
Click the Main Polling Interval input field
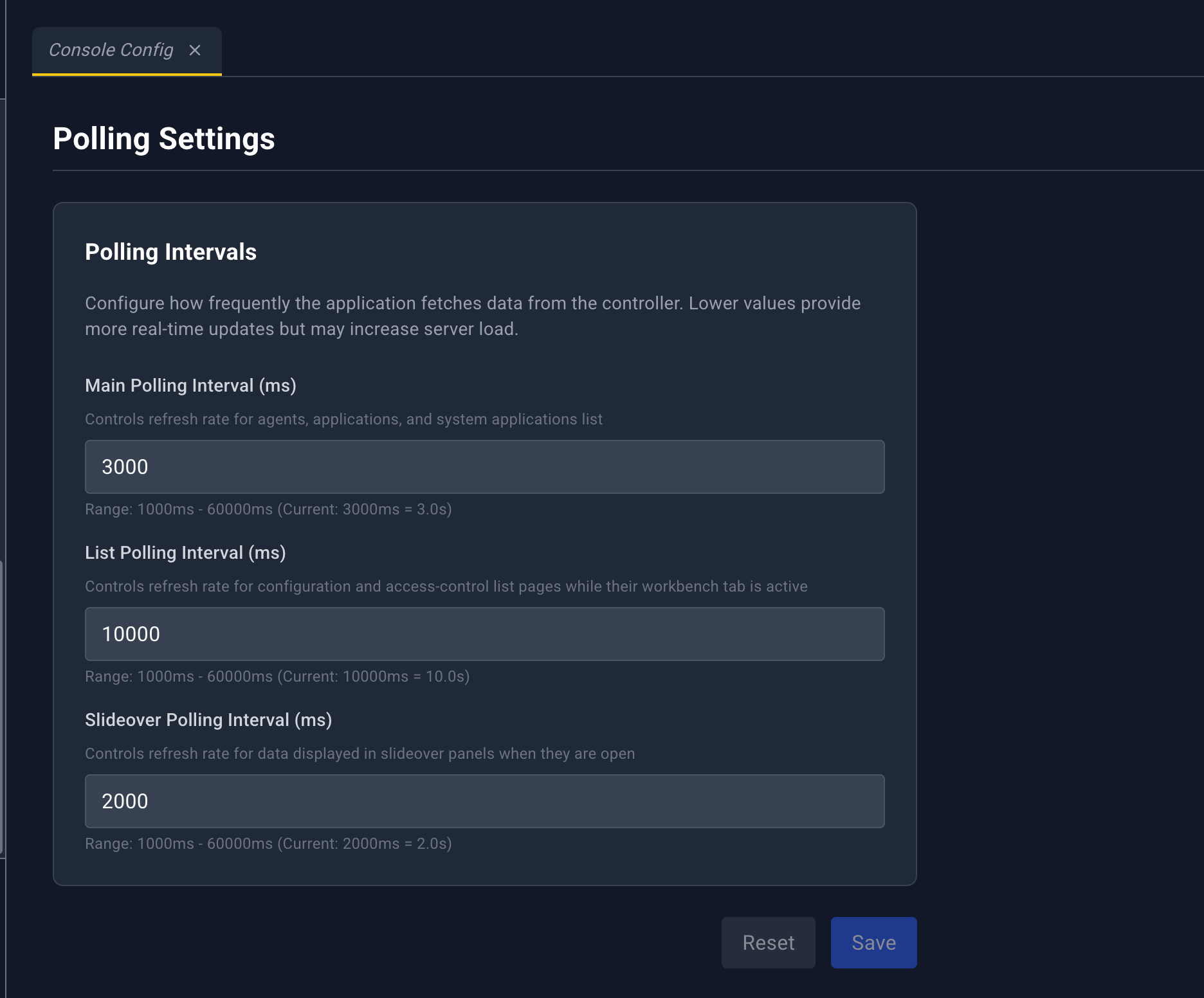pyautogui.click(x=484, y=467)
